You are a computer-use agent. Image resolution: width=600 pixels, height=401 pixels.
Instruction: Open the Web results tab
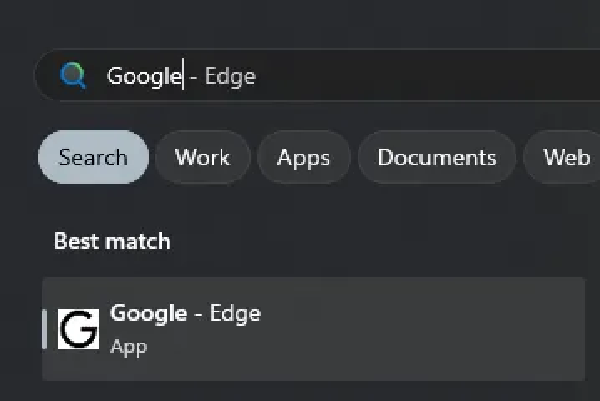pos(566,158)
